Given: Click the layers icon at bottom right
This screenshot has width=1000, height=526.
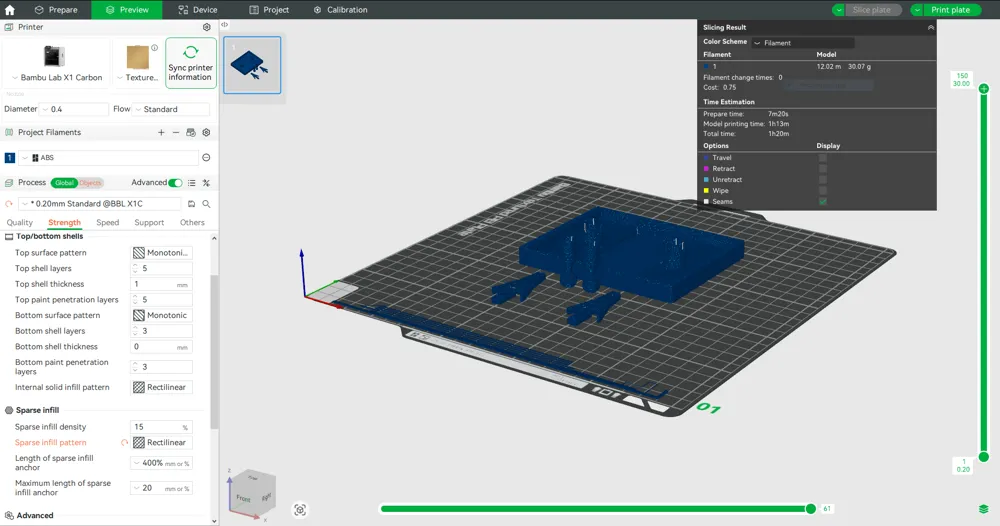Looking at the screenshot, I should point(983,509).
